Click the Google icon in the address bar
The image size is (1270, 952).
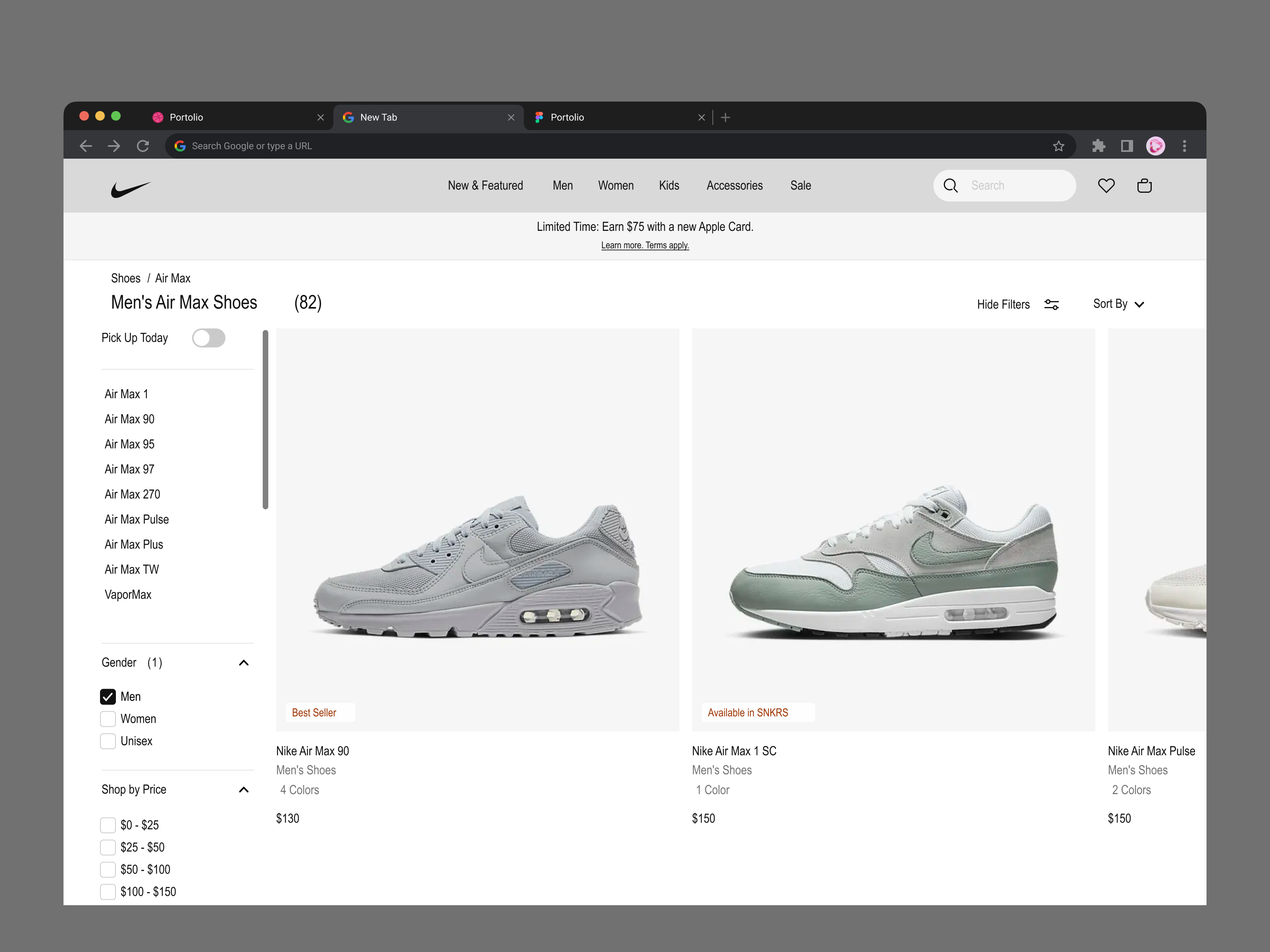[180, 146]
